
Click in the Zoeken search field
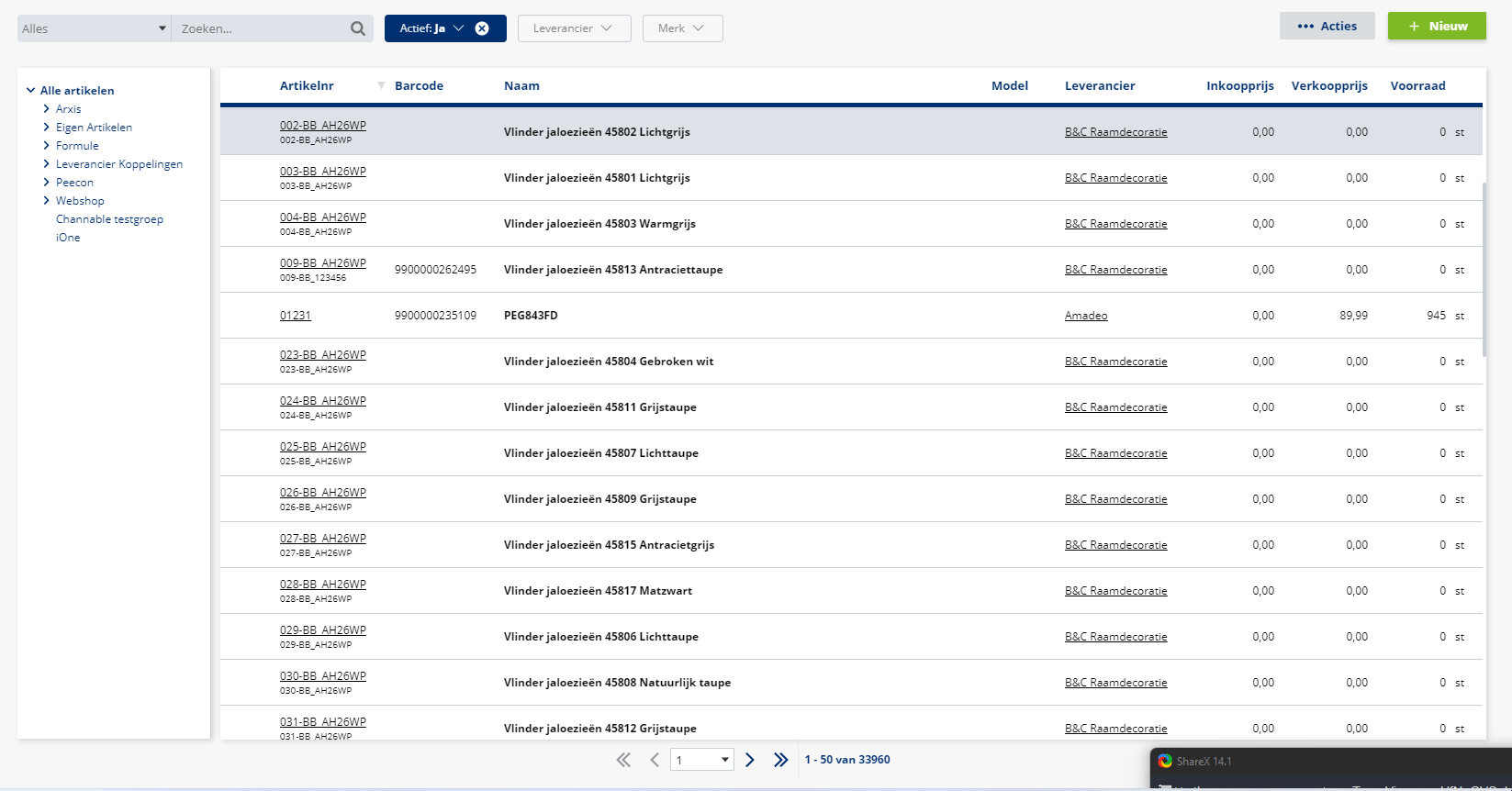(x=257, y=28)
